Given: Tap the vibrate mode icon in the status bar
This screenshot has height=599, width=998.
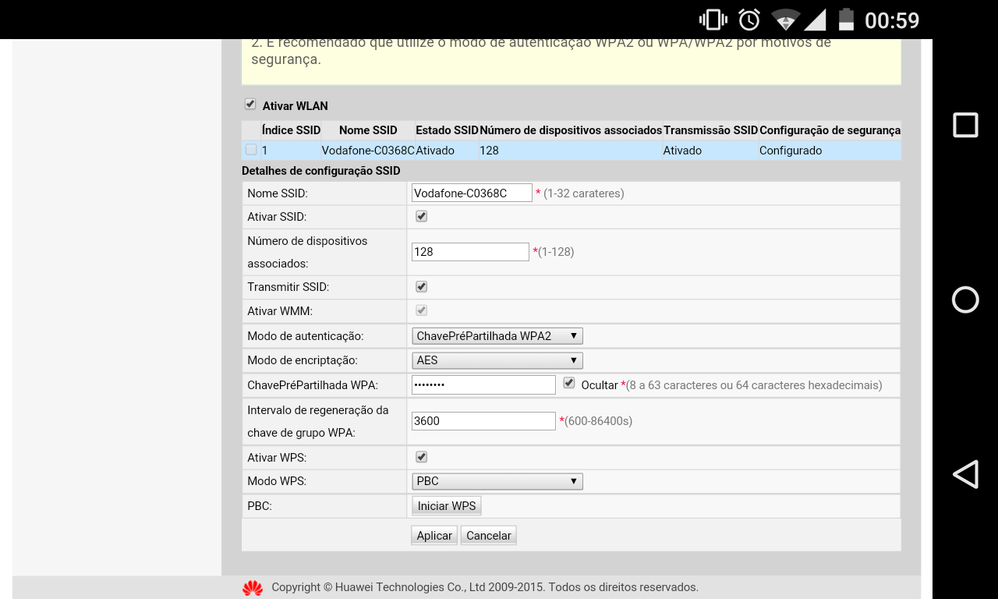Looking at the screenshot, I should [x=712, y=18].
